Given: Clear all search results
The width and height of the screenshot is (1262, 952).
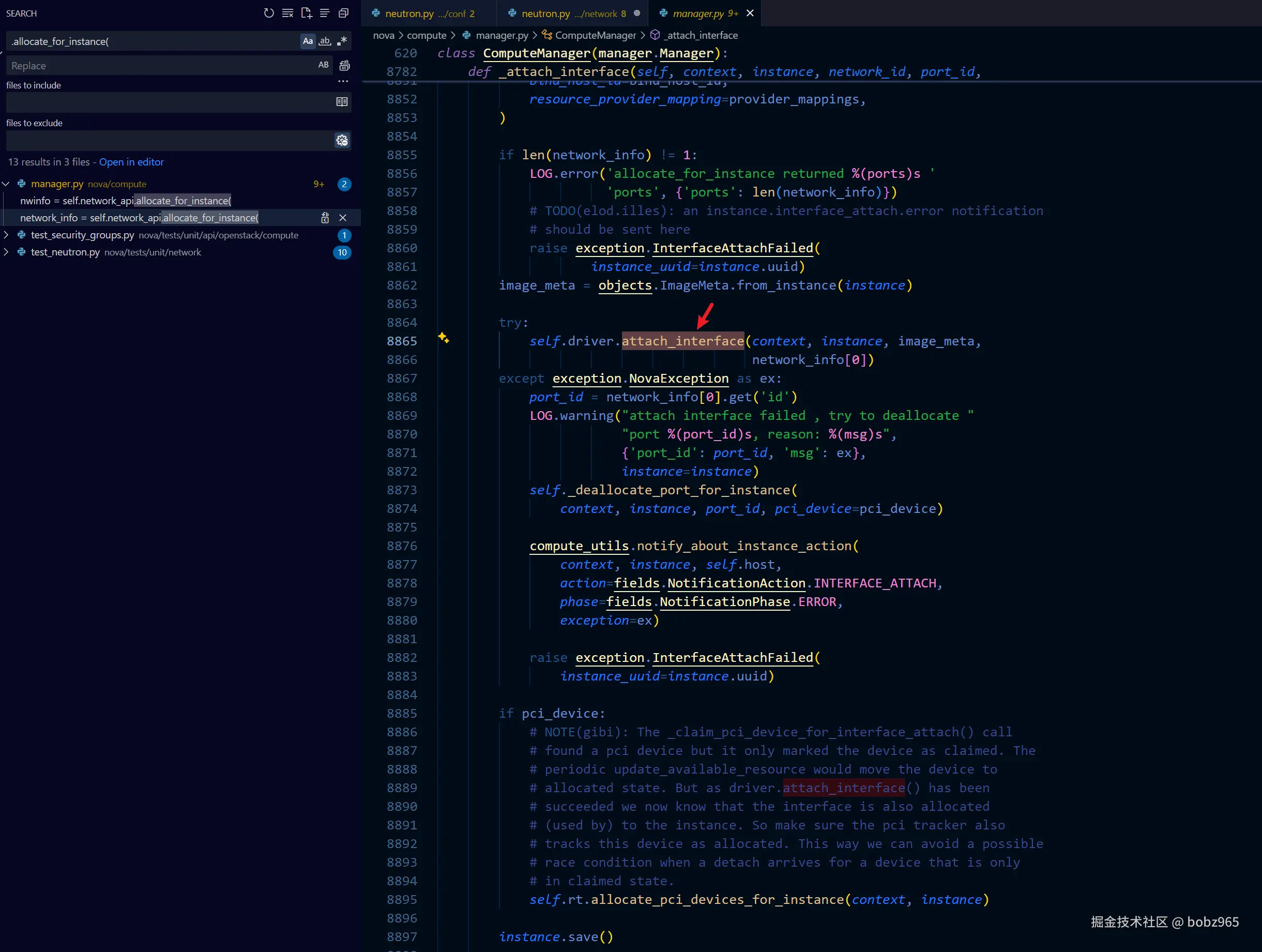Looking at the screenshot, I should (287, 12).
